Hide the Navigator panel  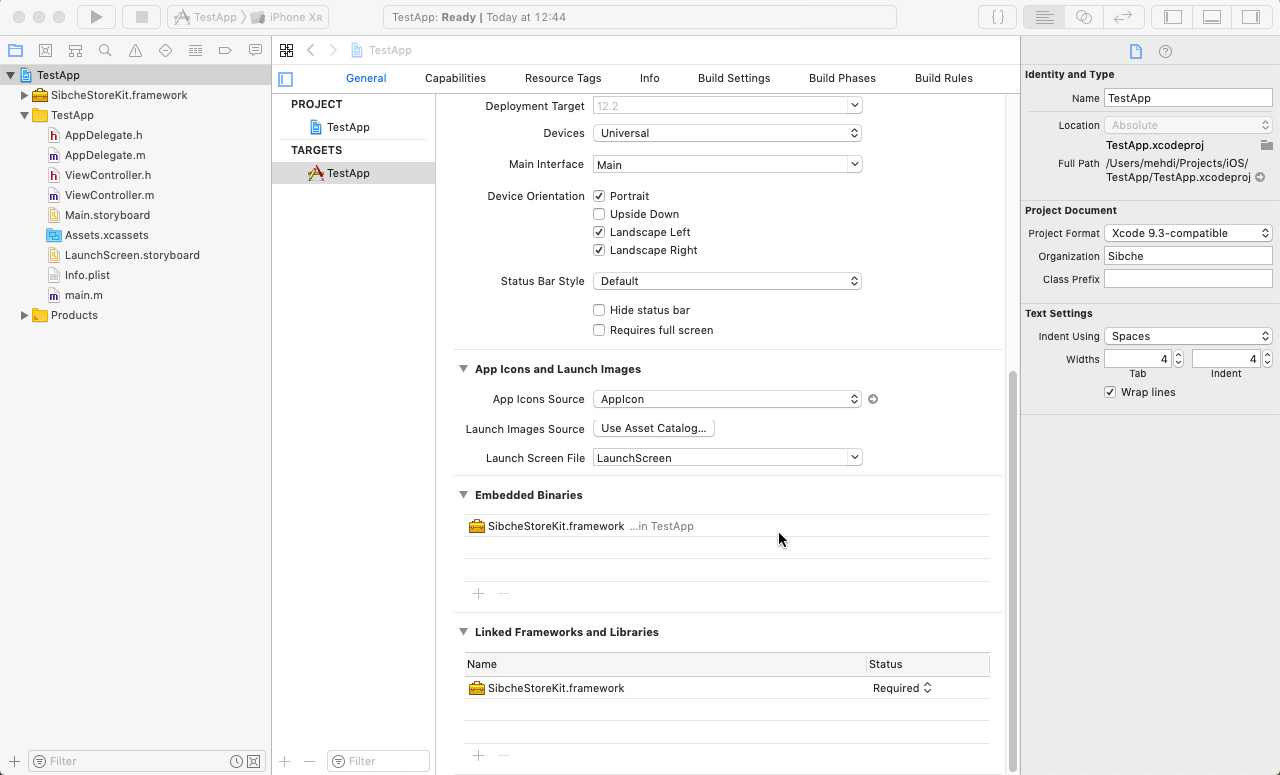[1173, 17]
